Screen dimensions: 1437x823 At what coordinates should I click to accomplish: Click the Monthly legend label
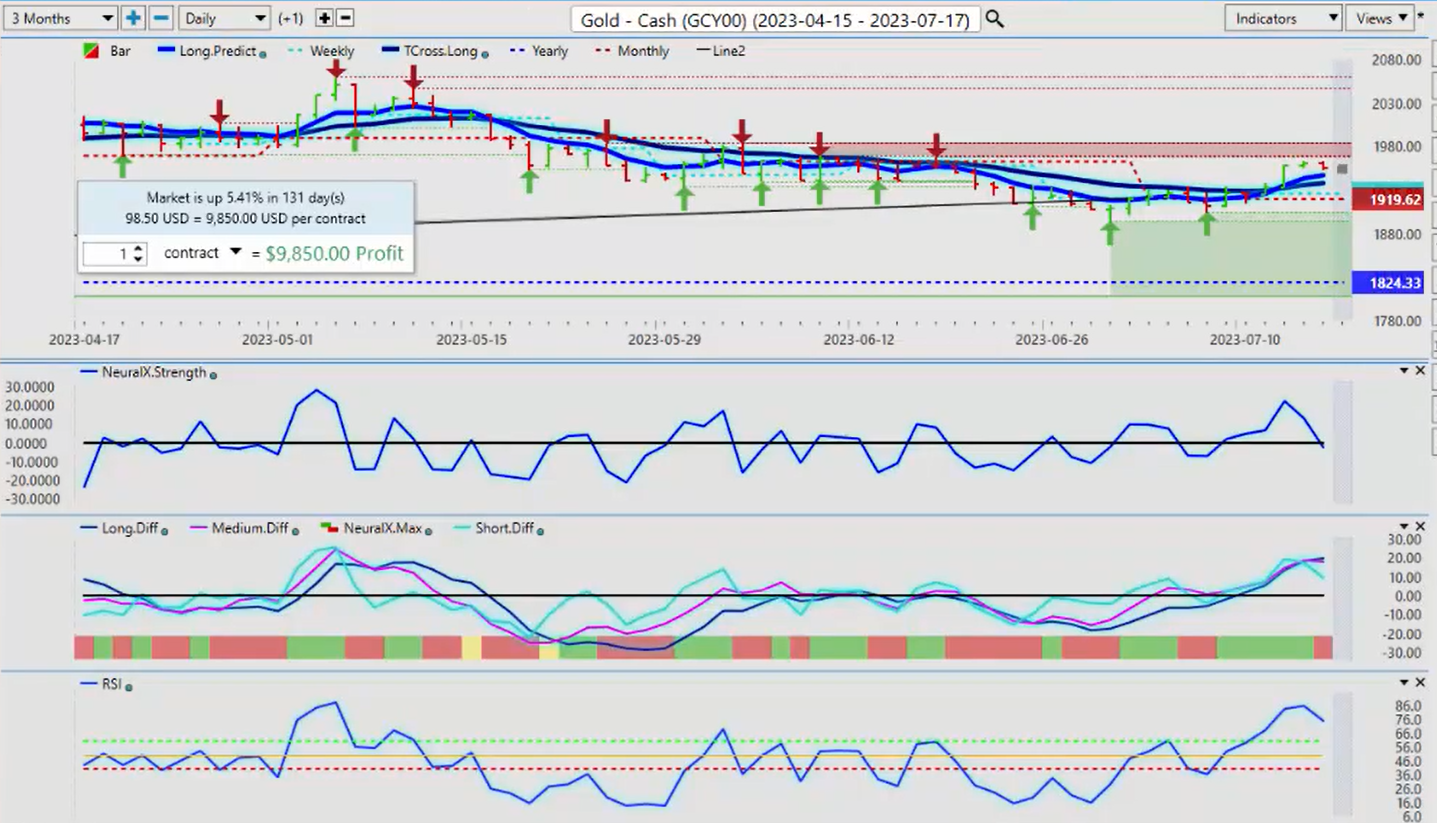644,51
